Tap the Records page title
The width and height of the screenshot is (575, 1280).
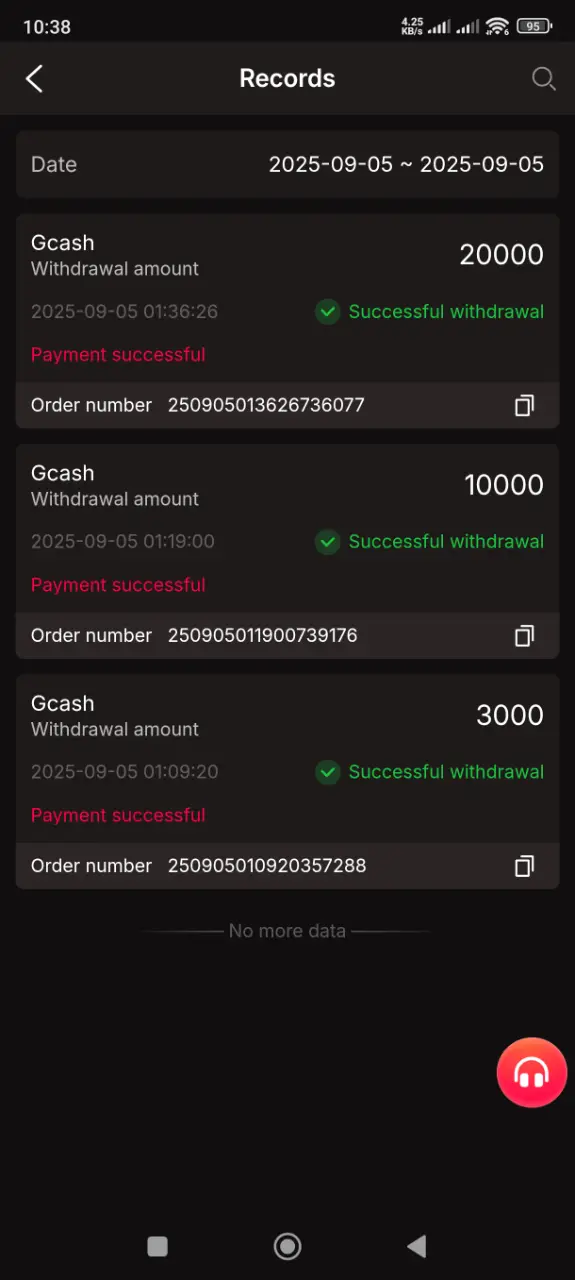[287, 79]
